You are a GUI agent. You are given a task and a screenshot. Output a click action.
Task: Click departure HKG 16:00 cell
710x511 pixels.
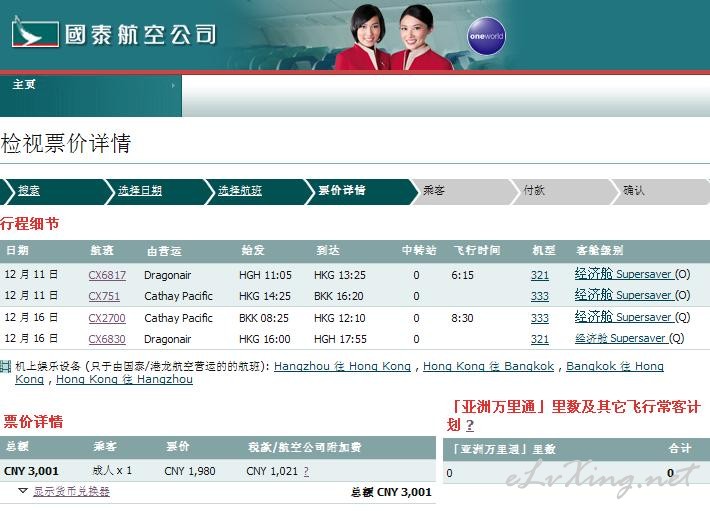(x=264, y=339)
